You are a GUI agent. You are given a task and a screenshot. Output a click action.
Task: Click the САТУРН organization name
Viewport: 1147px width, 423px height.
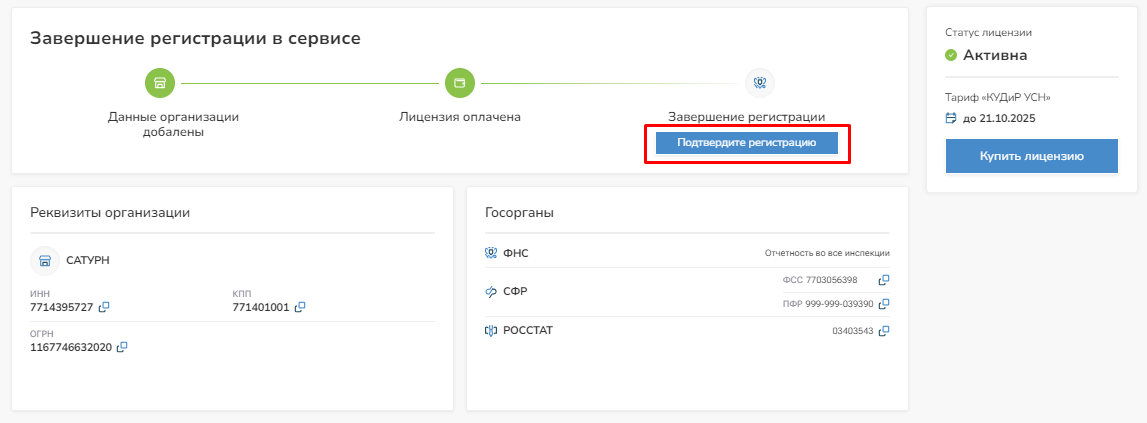click(x=87, y=260)
